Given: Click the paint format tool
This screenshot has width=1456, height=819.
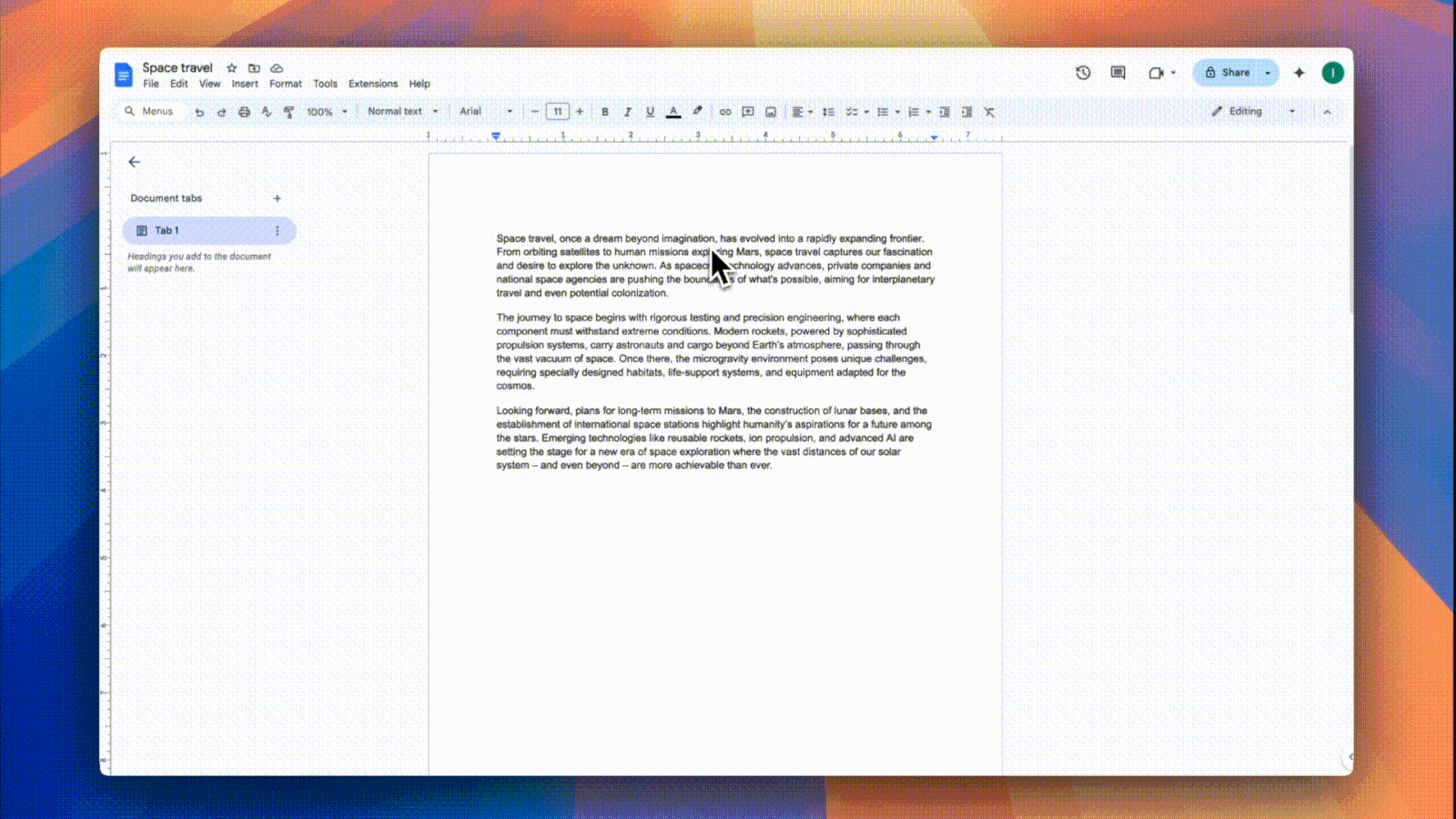Looking at the screenshot, I should [x=288, y=111].
